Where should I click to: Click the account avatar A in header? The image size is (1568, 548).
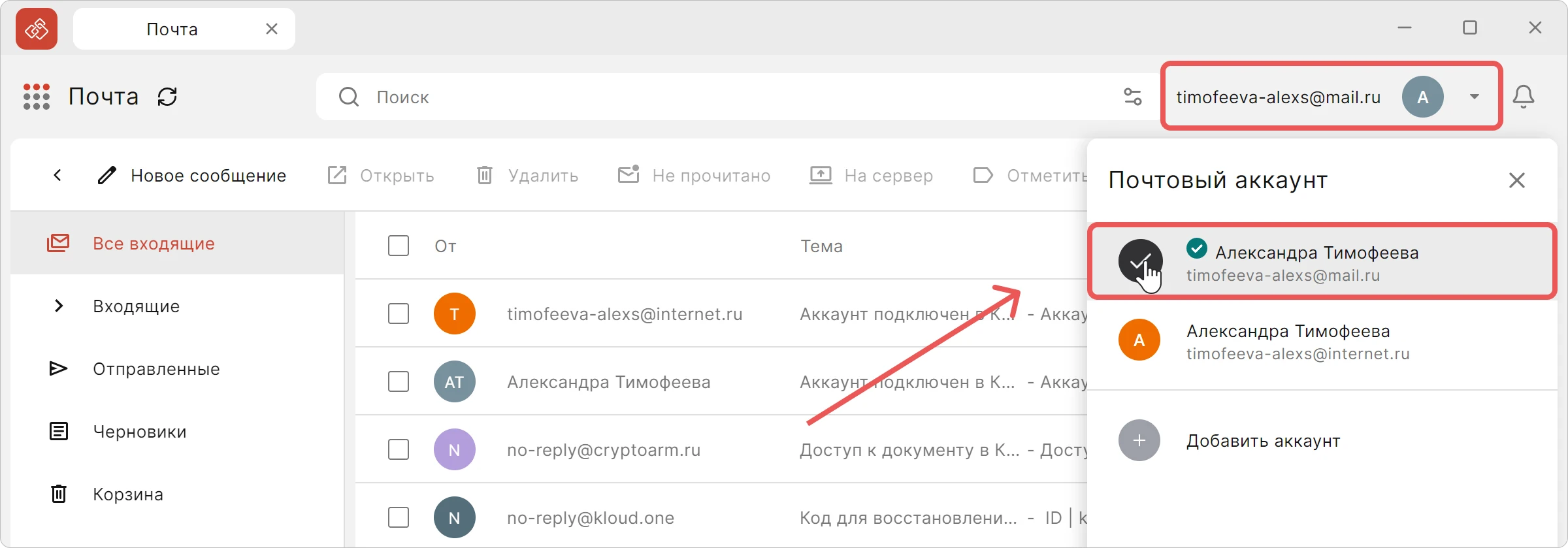(x=1423, y=97)
